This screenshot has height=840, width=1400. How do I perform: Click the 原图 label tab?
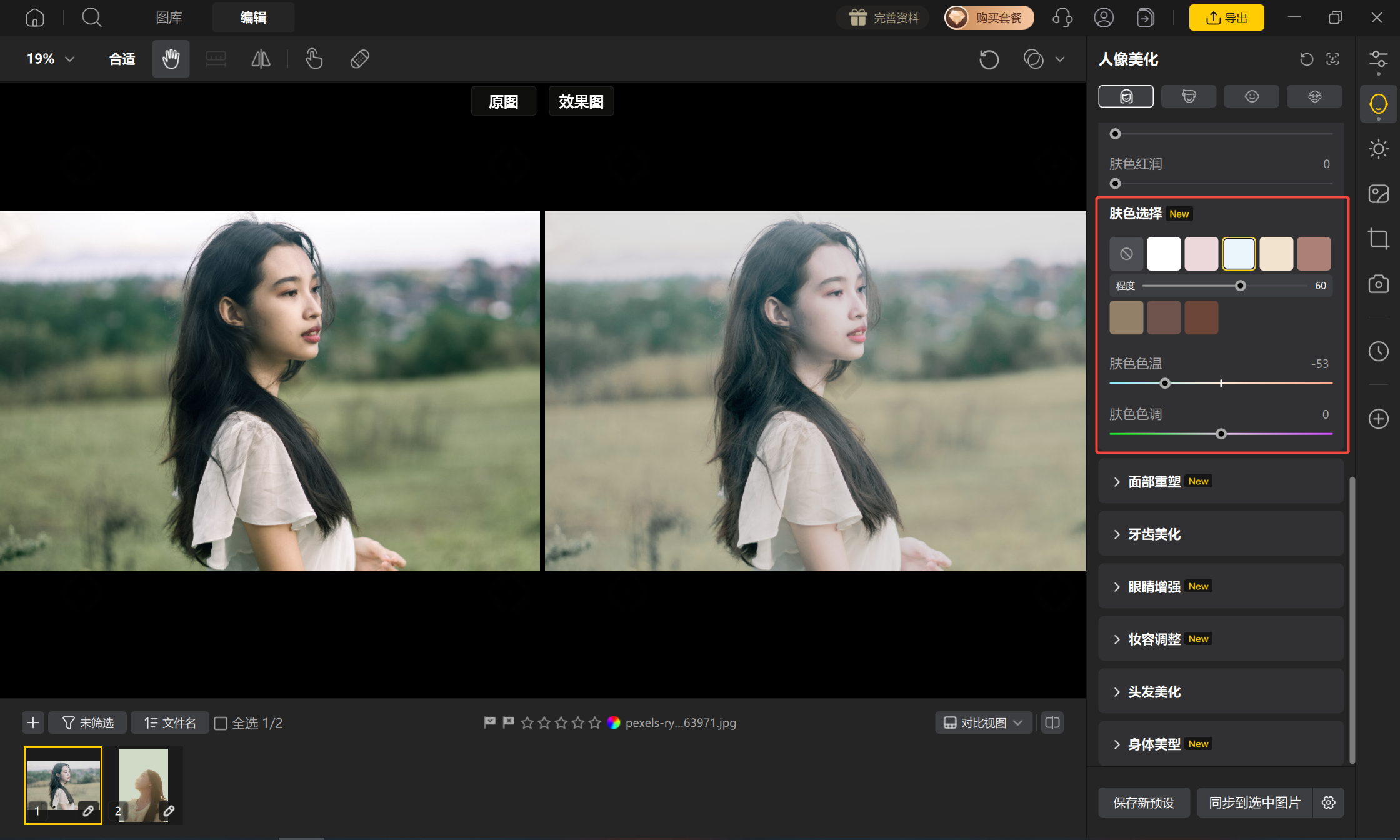(503, 101)
